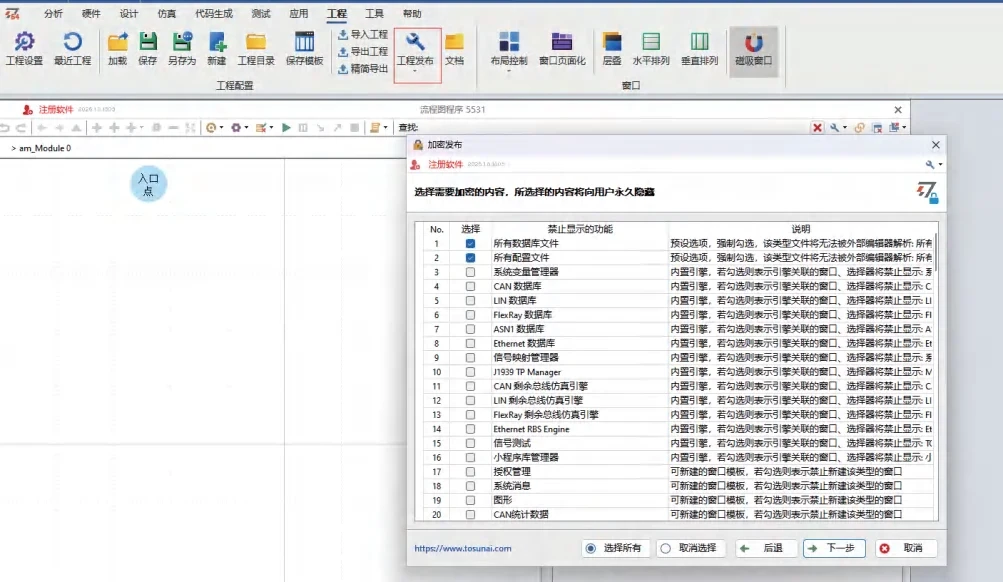1003x582 pixels.
Task: Select row 授权管理 in the list
Action: tap(679, 472)
